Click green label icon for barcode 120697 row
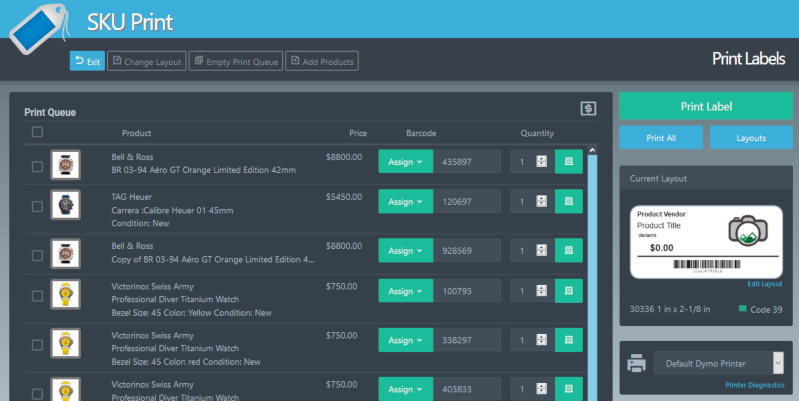 click(569, 201)
